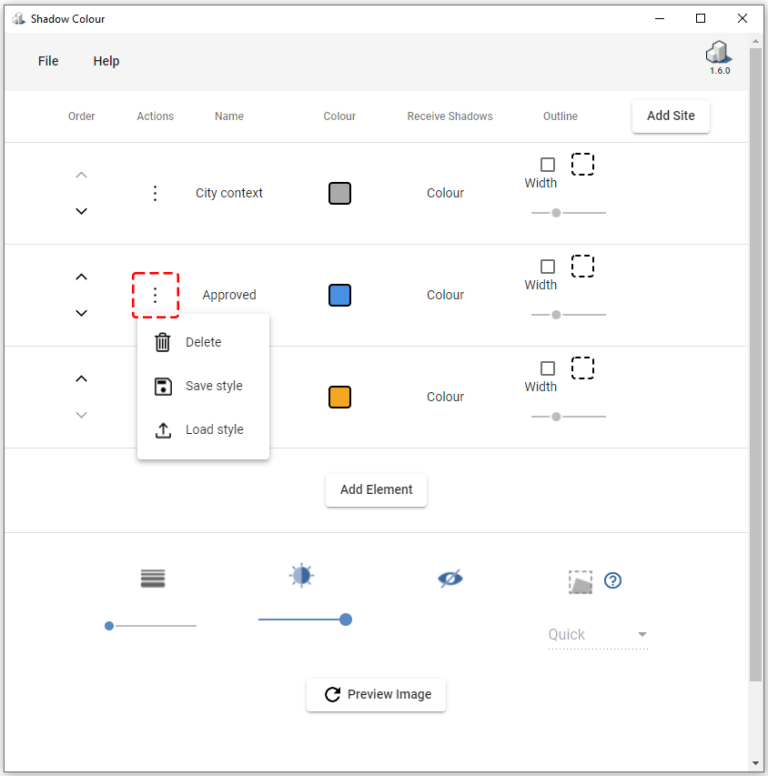Open the Help menu
The height and width of the screenshot is (776, 768).
tap(106, 61)
